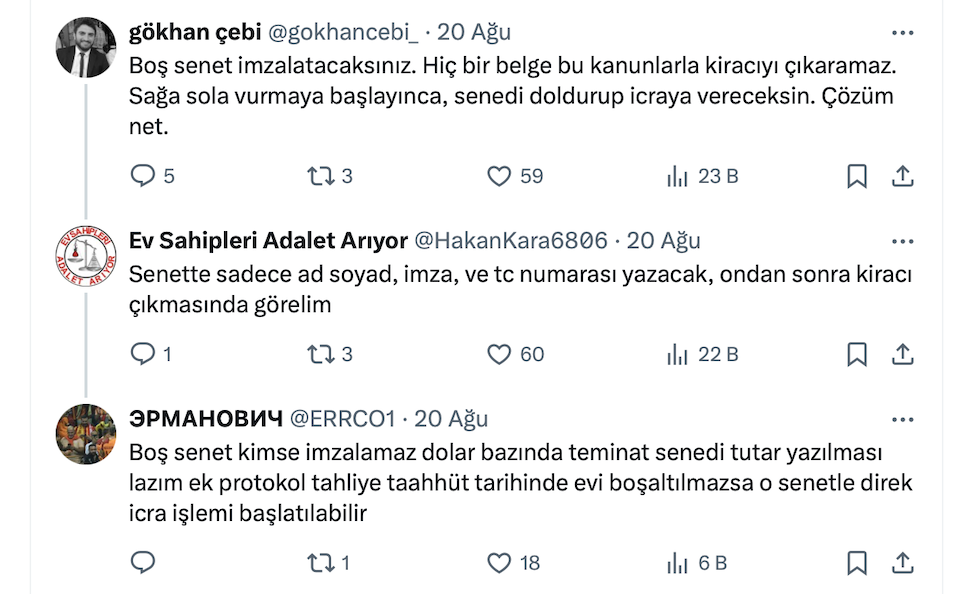Open Ev Sahipleri Adalet Arıyor avatar

coord(85,258)
